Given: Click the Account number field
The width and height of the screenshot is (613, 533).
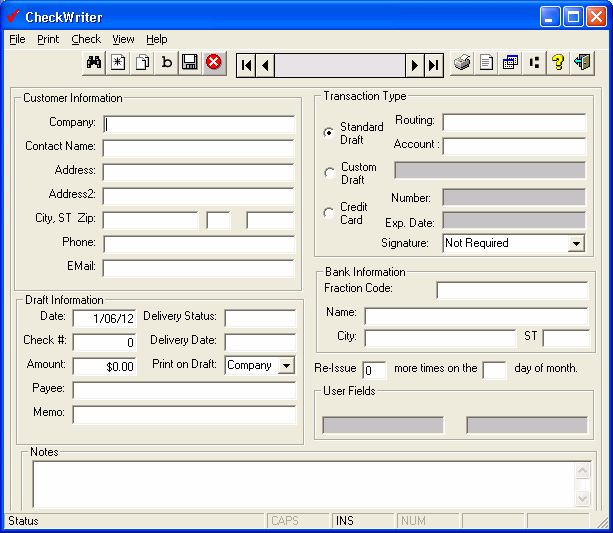Looking at the screenshot, I should tap(514, 146).
